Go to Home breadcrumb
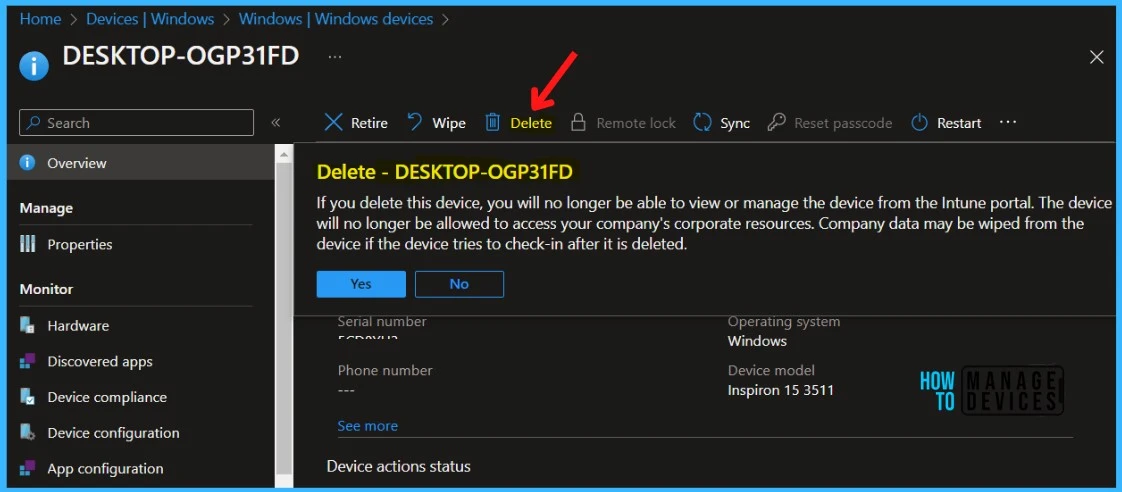This screenshot has height=492, width=1122. tap(40, 19)
